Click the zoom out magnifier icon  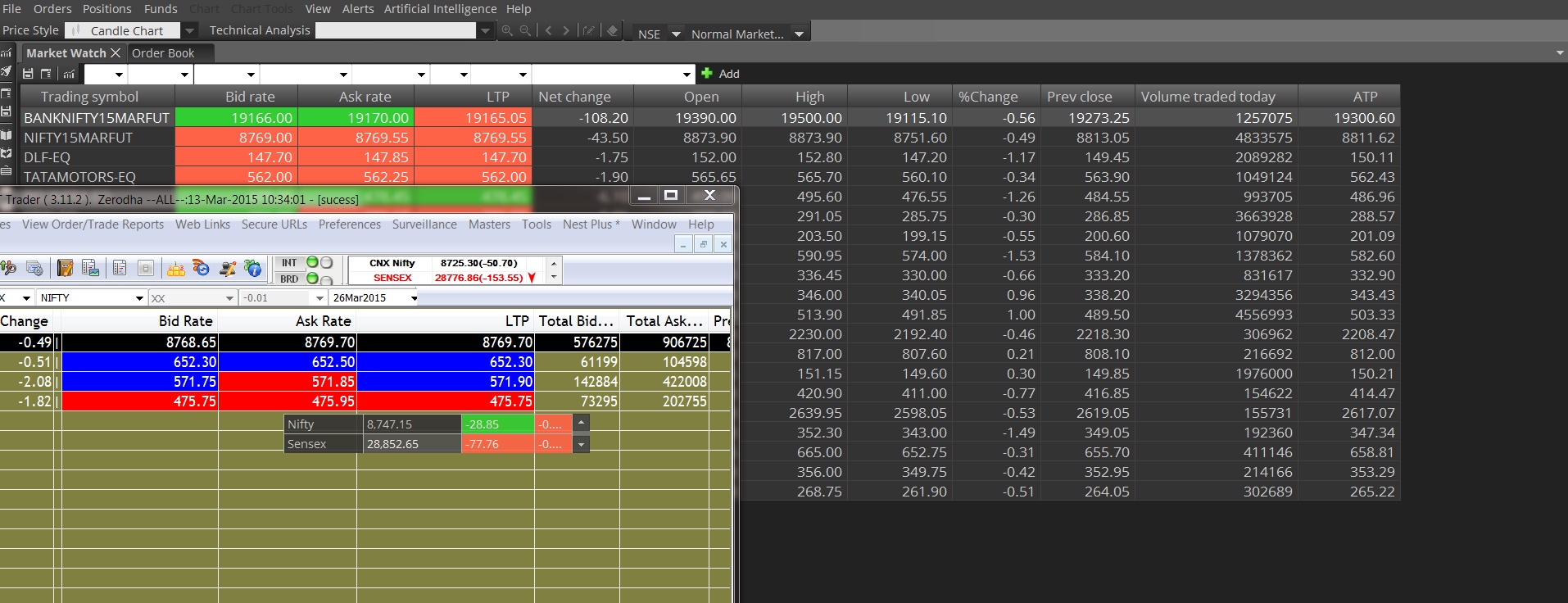(x=525, y=30)
